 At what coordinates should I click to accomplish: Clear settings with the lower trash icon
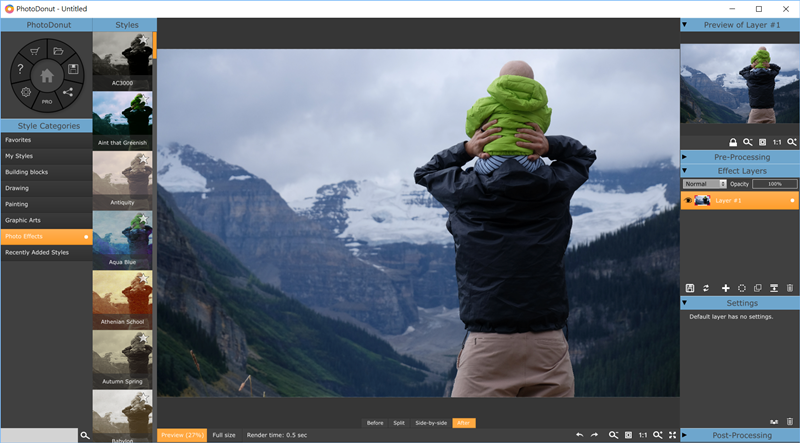[x=790, y=422]
